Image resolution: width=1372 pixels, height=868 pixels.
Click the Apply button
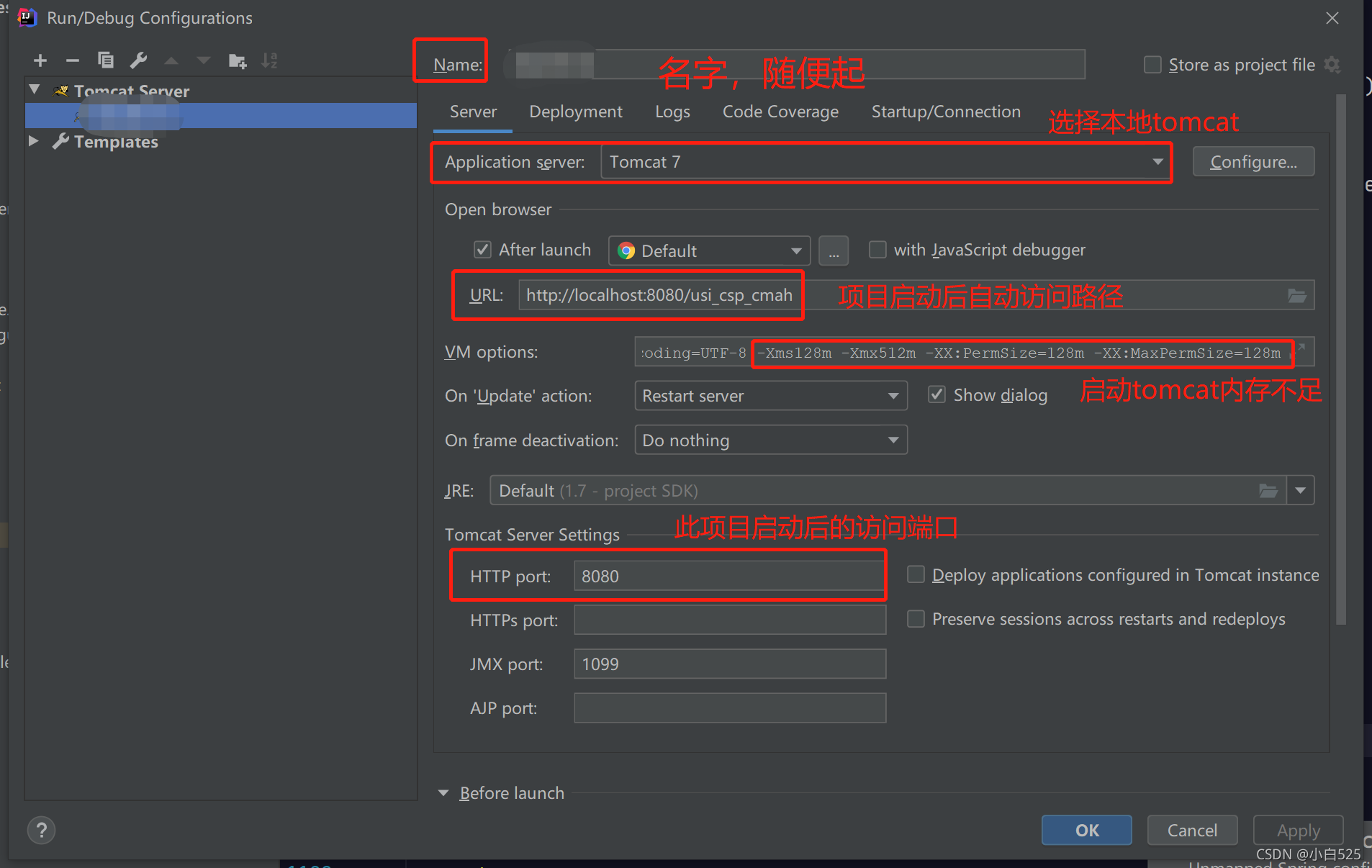(x=1298, y=831)
